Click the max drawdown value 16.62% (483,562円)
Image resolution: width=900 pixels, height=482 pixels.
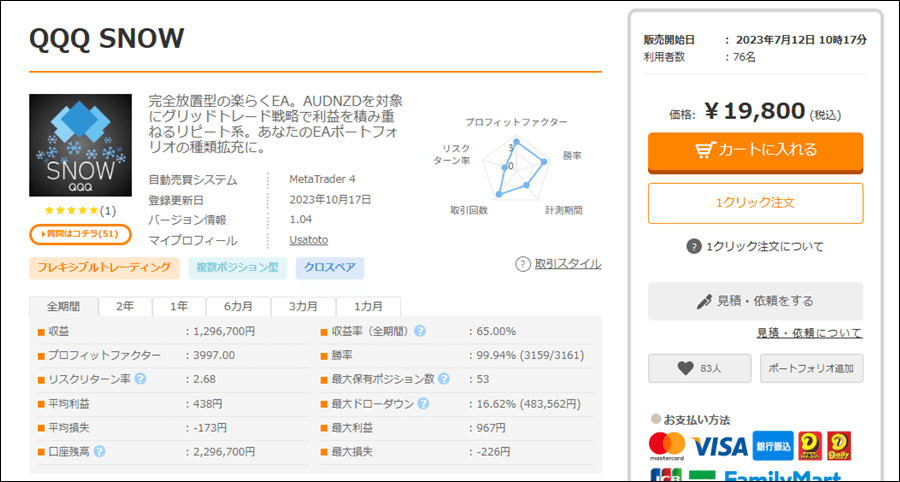528,403
